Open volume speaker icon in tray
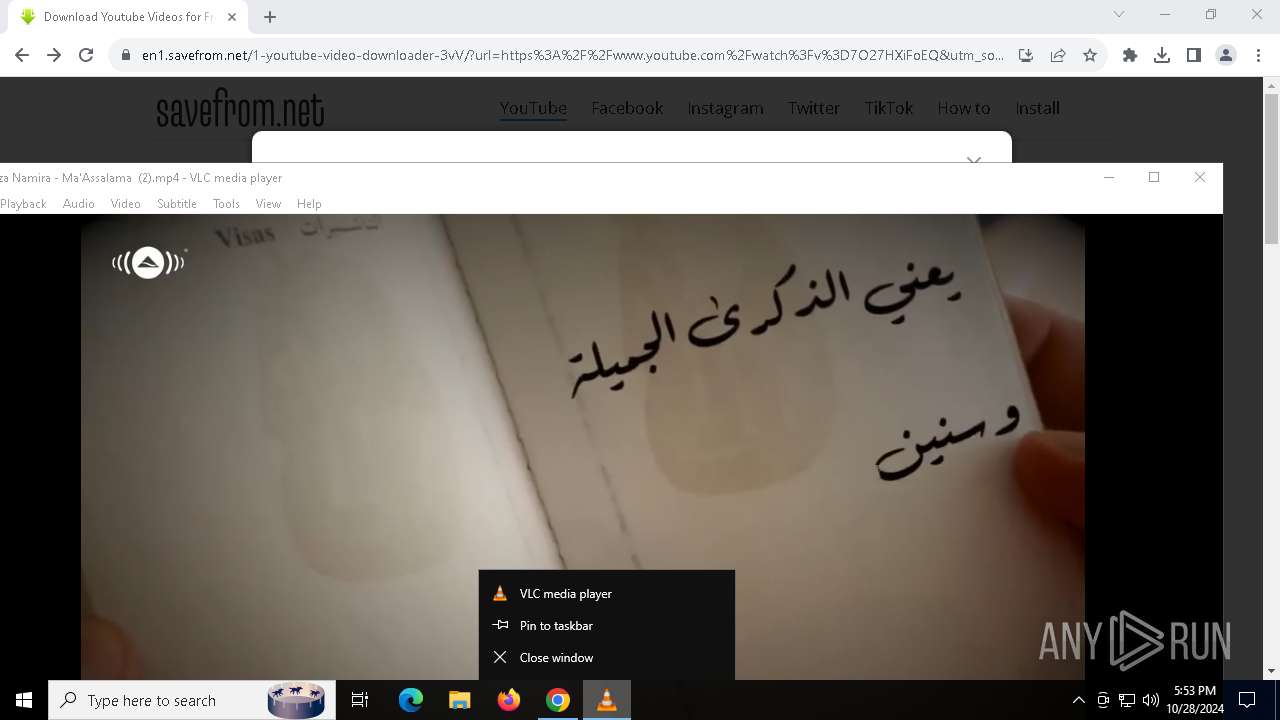Image resolution: width=1280 pixels, height=720 pixels. (1151, 700)
